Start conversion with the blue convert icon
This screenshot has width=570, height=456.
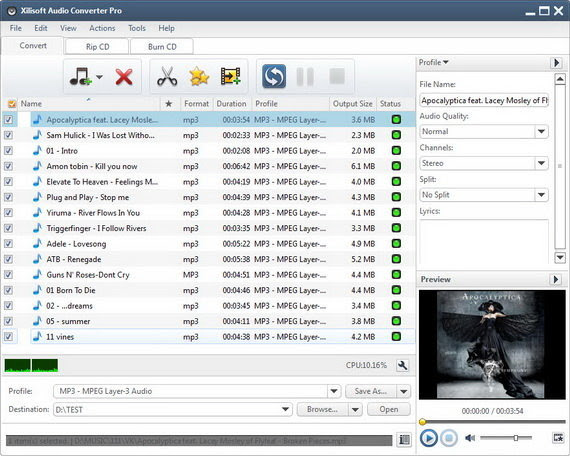(274, 76)
